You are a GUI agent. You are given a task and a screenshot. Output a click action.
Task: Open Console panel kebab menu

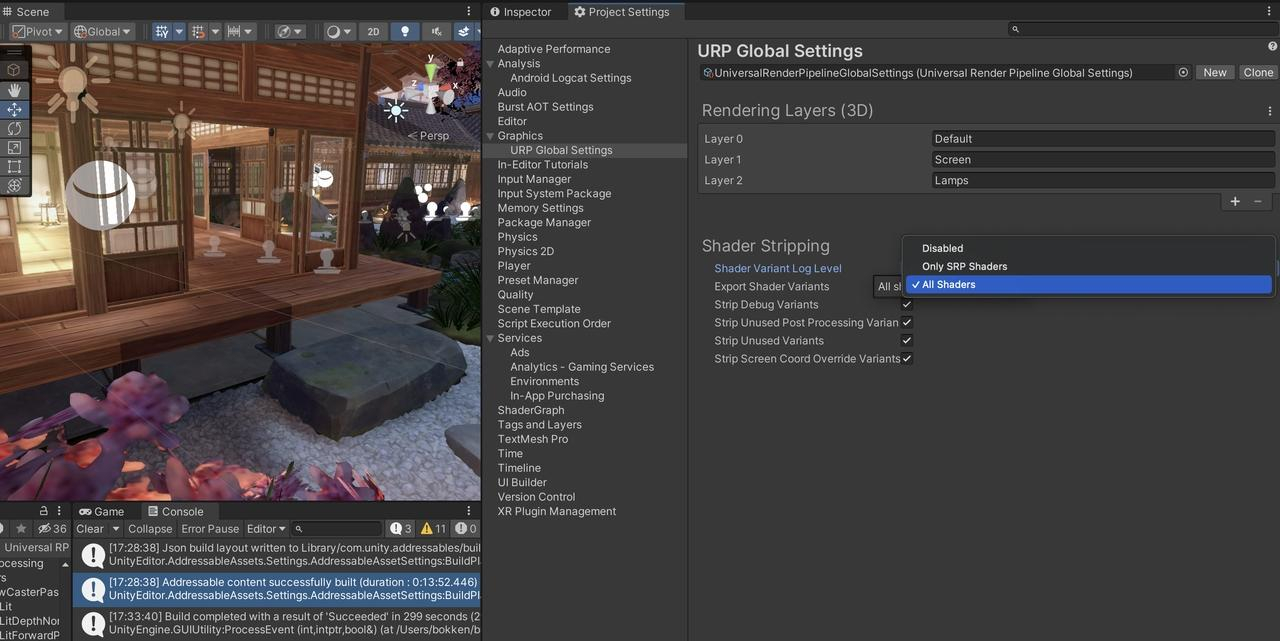pyautogui.click(x=469, y=511)
